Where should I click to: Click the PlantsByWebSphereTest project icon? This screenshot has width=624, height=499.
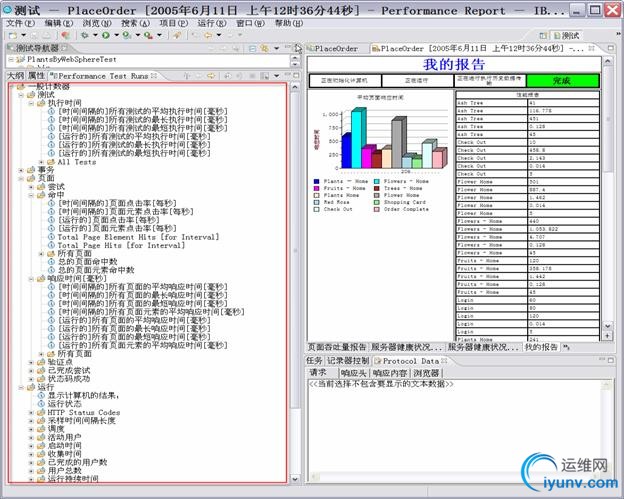tap(21, 59)
